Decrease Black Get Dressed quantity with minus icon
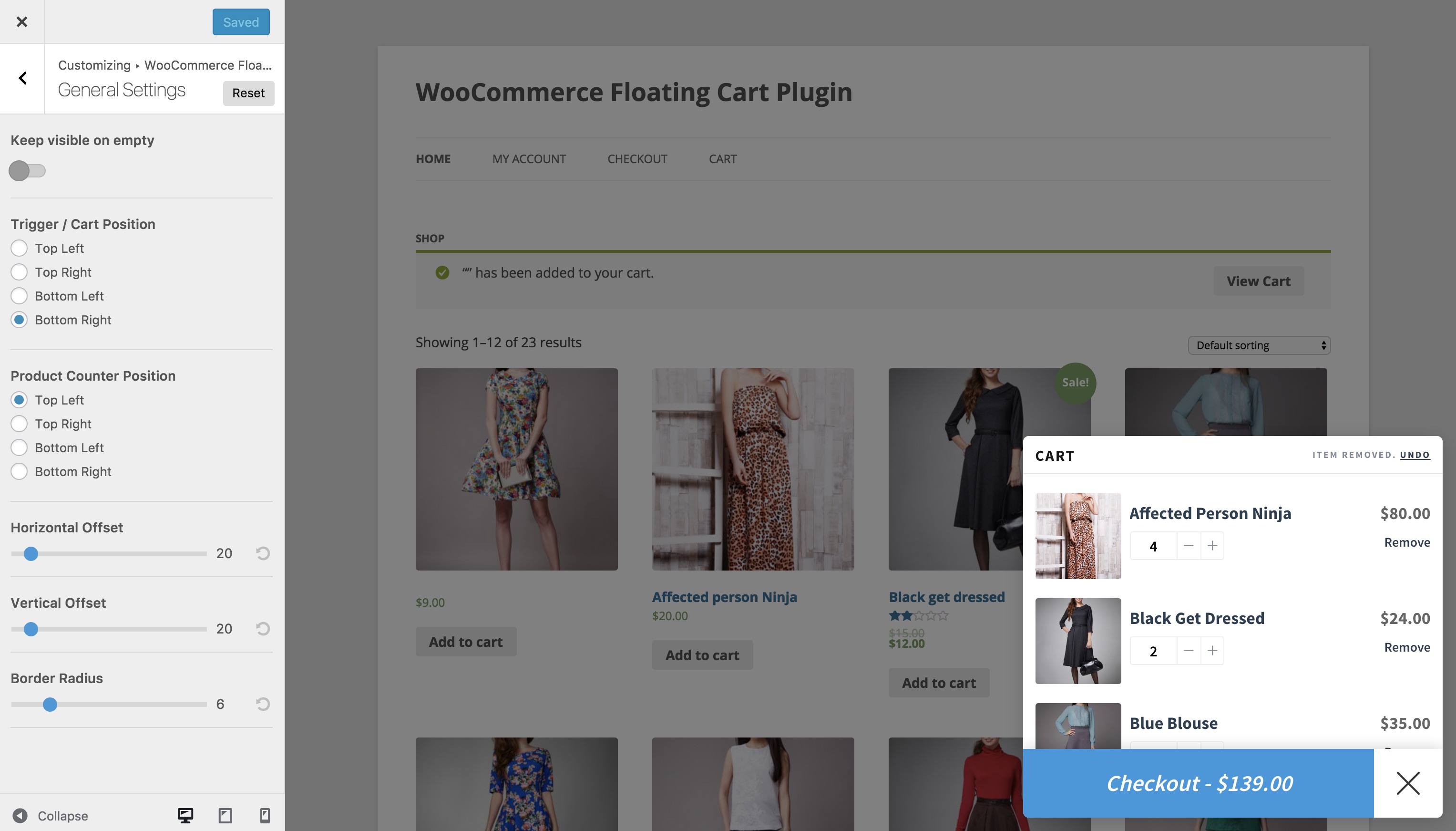The width and height of the screenshot is (1456, 831). 1188,650
